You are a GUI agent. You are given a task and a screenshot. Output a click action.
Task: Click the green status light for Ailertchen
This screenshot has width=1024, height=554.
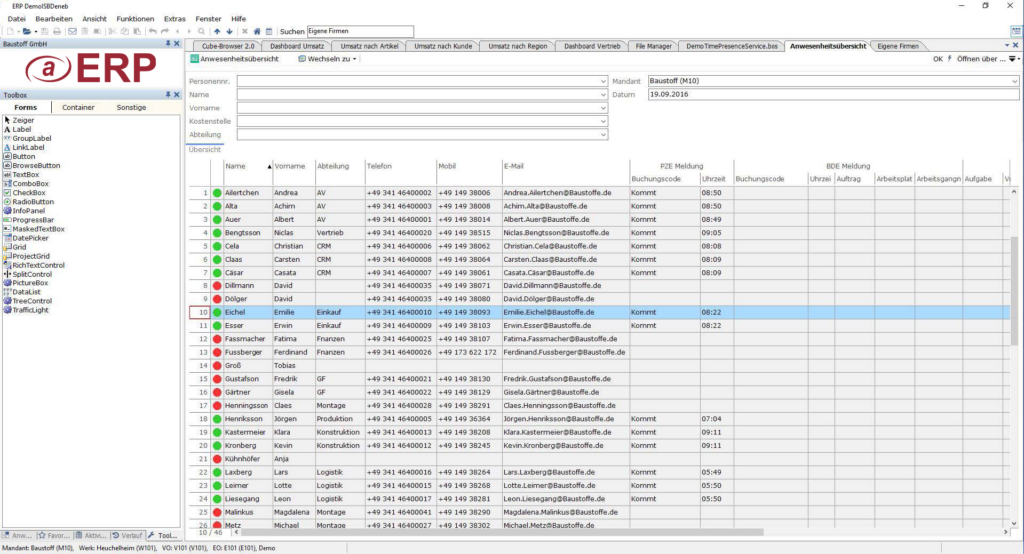(x=216, y=192)
